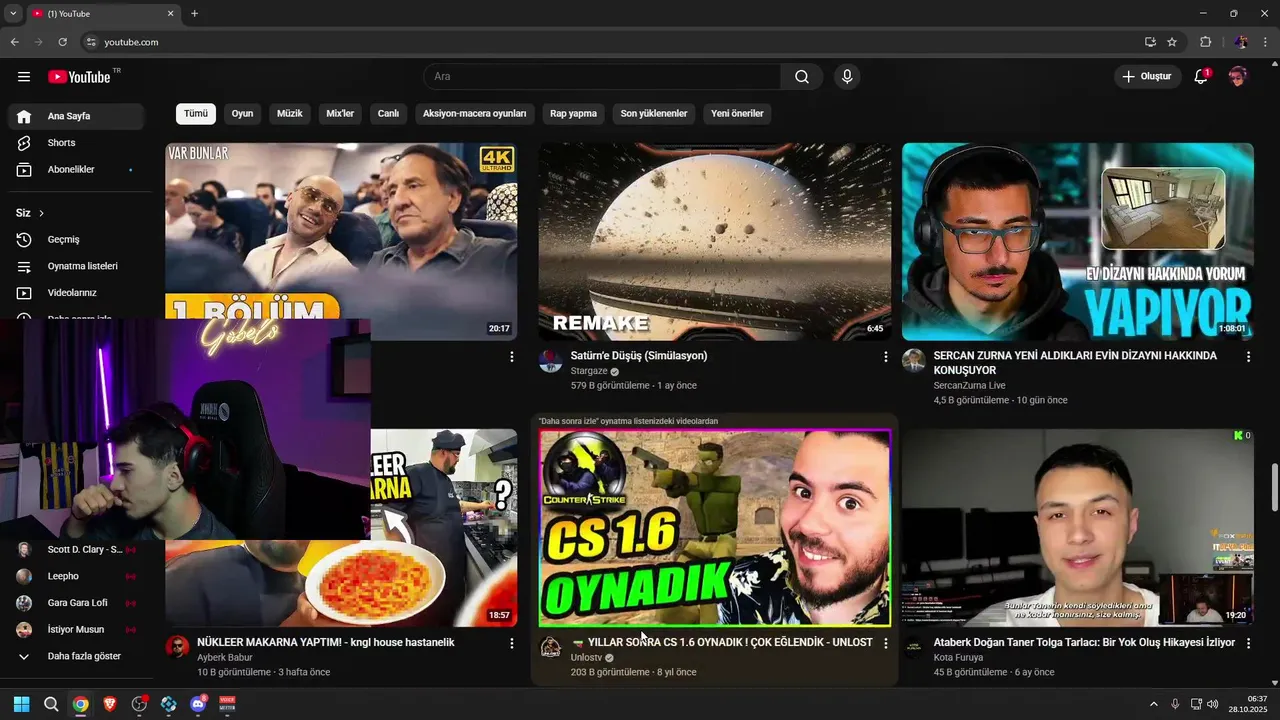Bookmark the page with star icon
This screenshot has width=1280, height=720.
[1172, 42]
